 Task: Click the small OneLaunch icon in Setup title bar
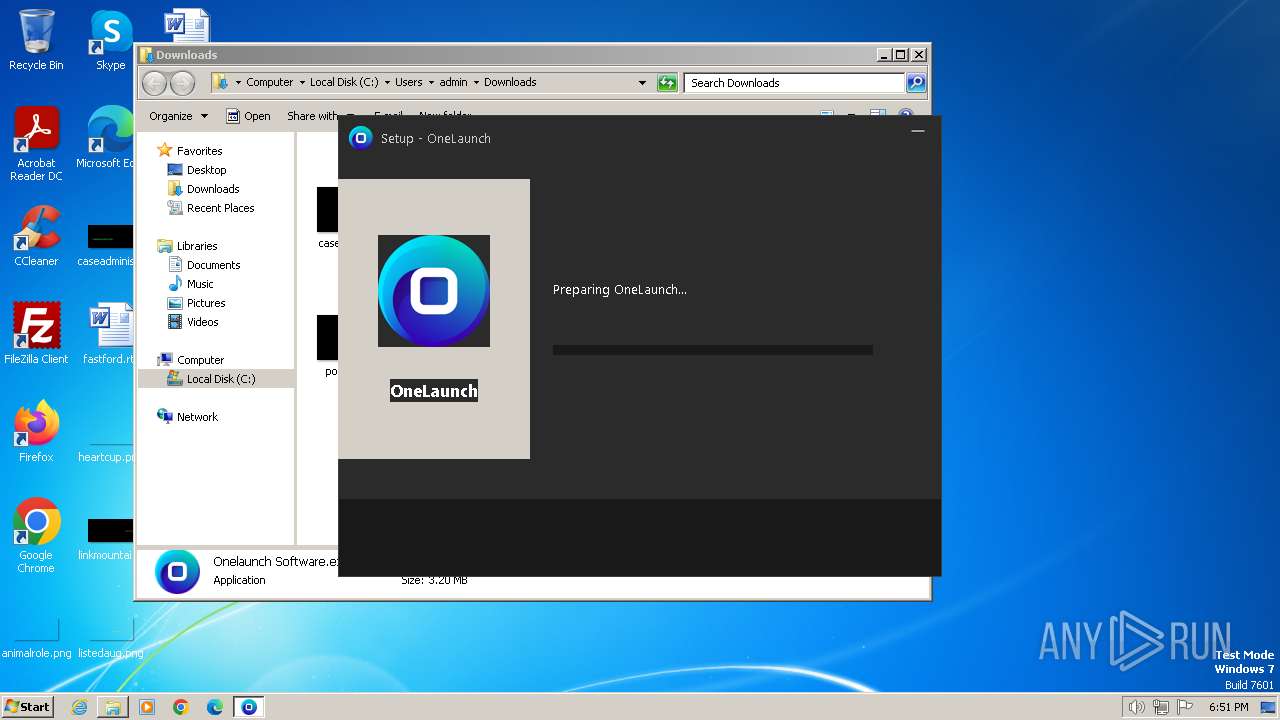point(360,138)
